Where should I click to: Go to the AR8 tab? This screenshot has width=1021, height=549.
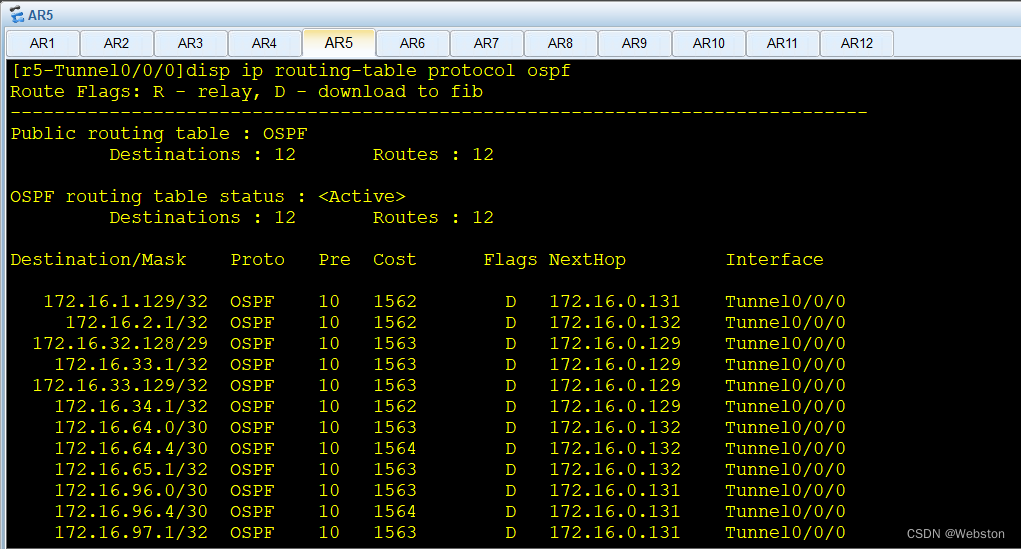560,44
